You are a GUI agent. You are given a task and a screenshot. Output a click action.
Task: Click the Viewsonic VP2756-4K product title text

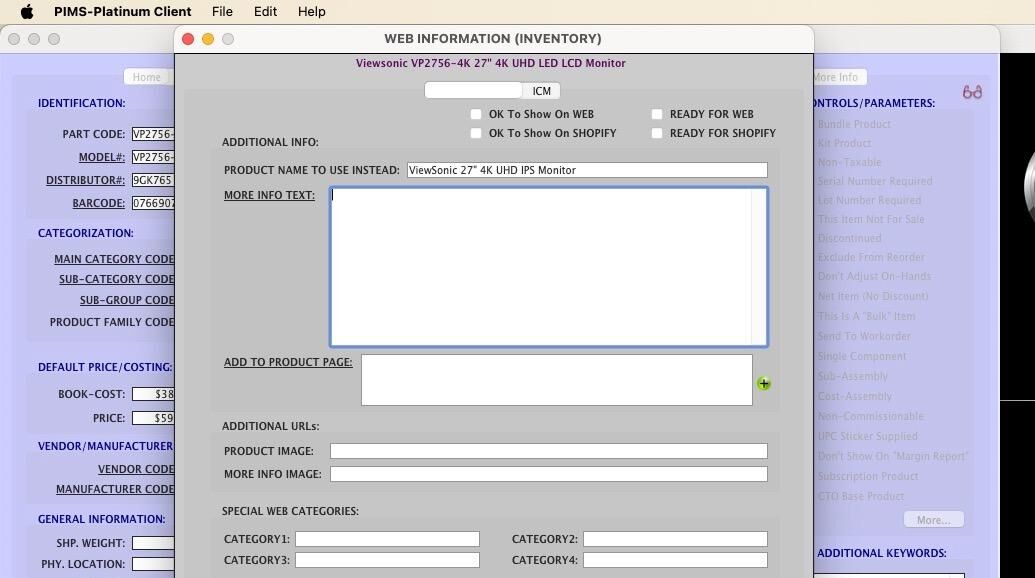pyautogui.click(x=490, y=63)
